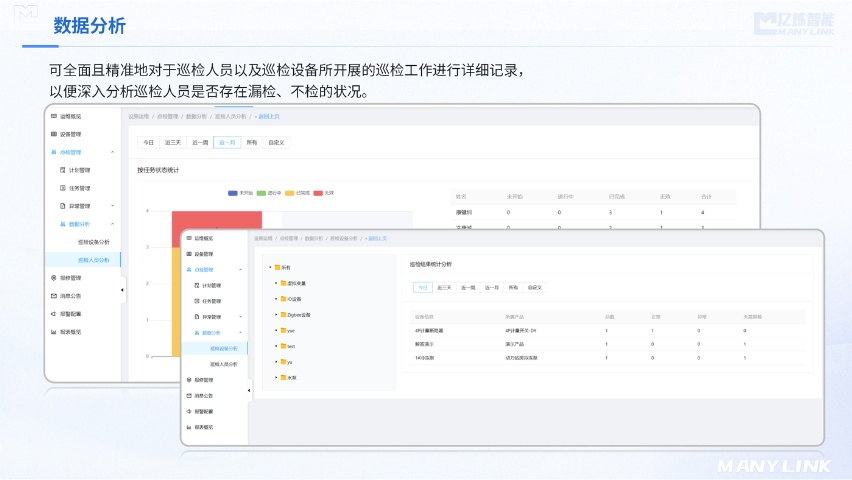Click 设备管理 icon in back window sidebar
The width and height of the screenshot is (852, 480).
pos(54,134)
